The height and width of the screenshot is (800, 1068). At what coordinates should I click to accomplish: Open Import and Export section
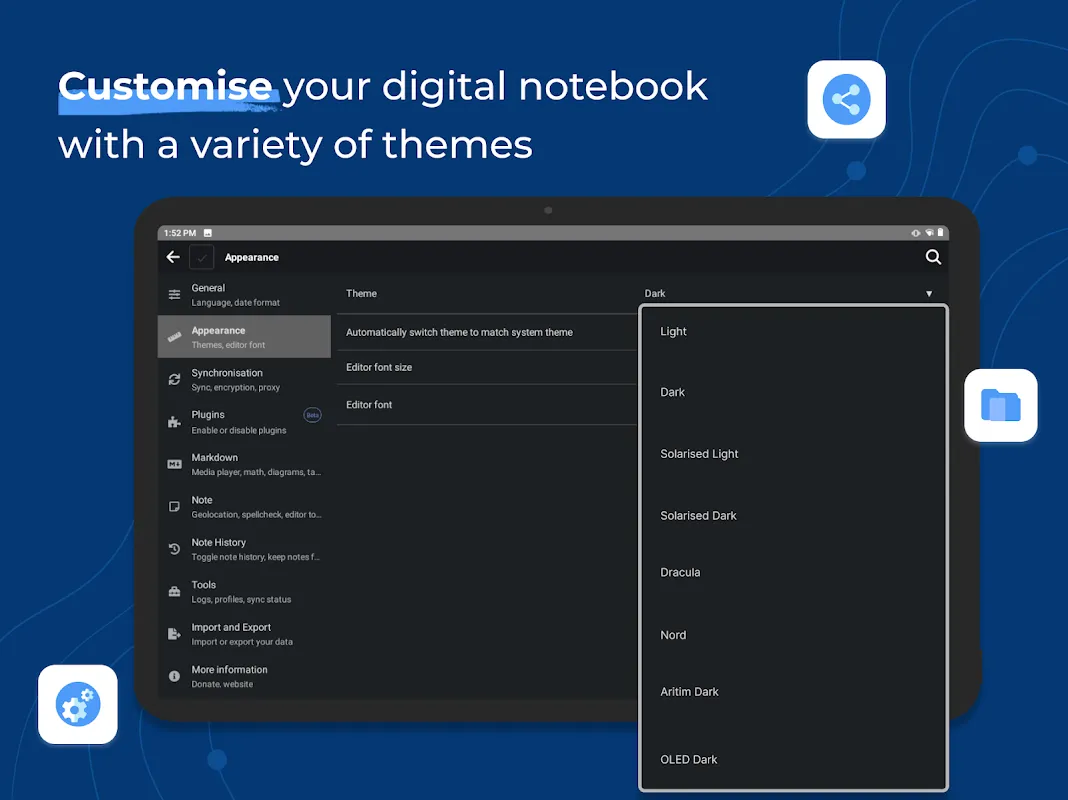click(x=244, y=634)
